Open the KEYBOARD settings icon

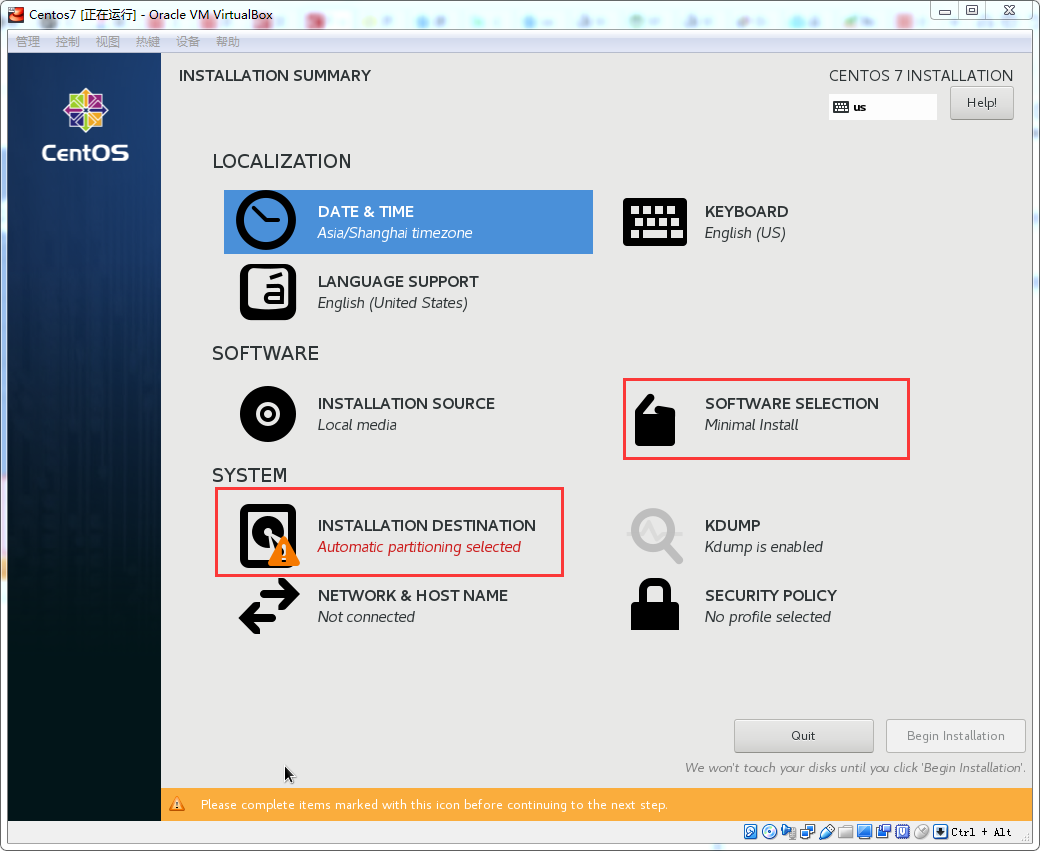pos(655,220)
